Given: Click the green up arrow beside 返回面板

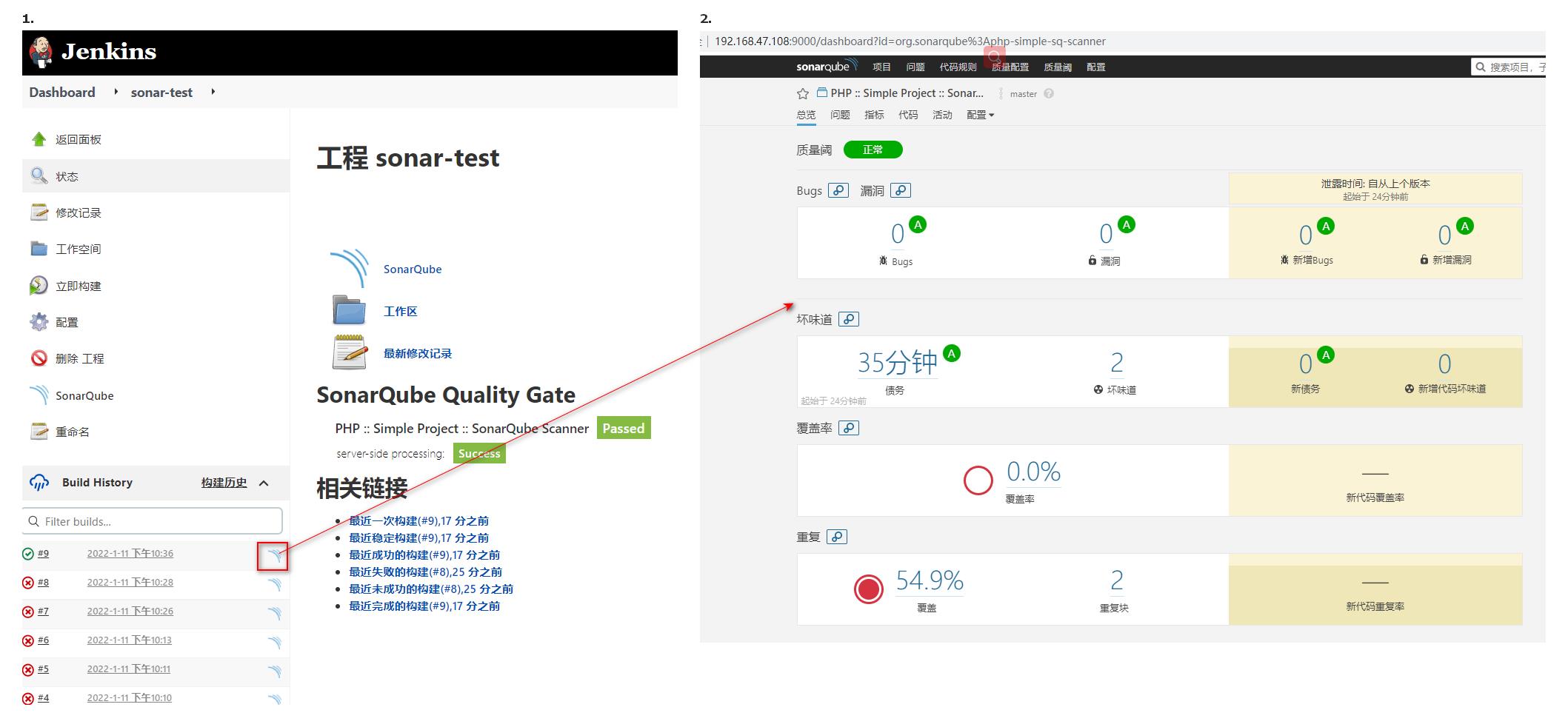Looking at the screenshot, I should [x=39, y=139].
